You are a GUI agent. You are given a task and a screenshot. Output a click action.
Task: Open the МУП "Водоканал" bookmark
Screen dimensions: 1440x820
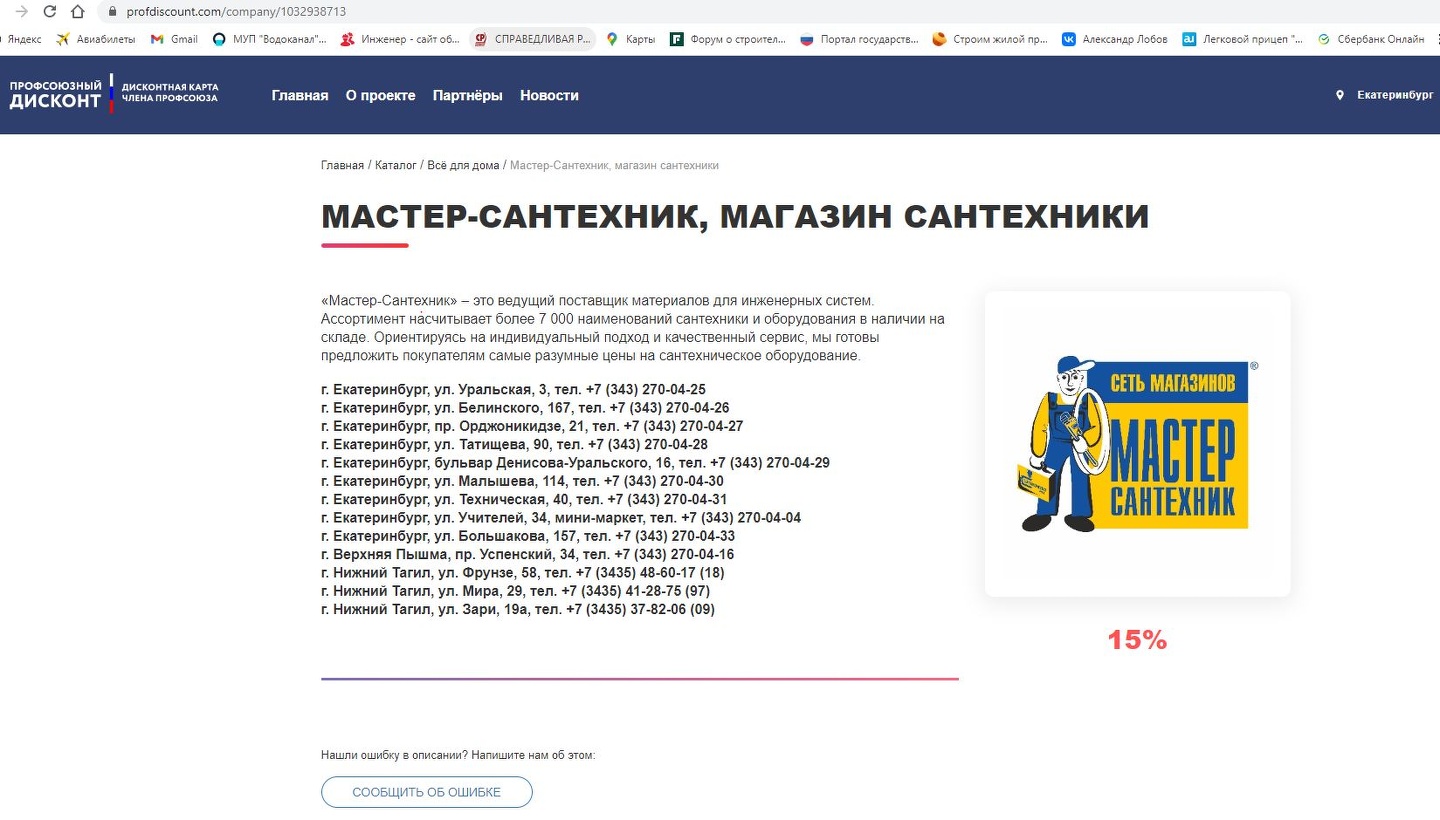270,39
